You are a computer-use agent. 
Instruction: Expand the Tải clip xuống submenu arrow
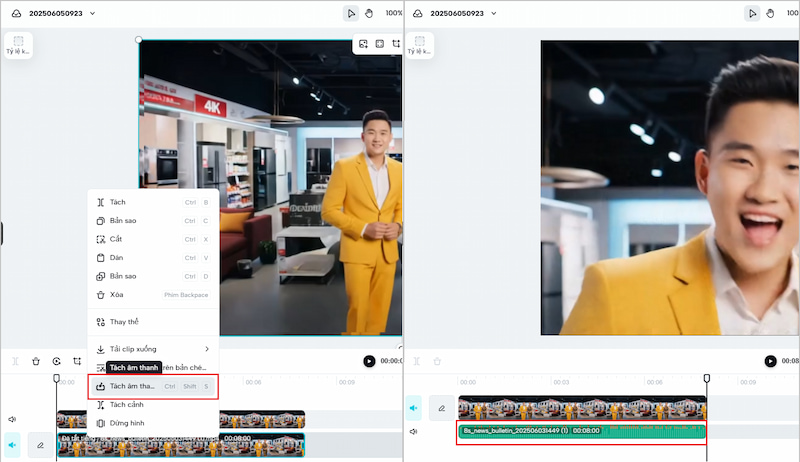pyautogui.click(x=207, y=349)
